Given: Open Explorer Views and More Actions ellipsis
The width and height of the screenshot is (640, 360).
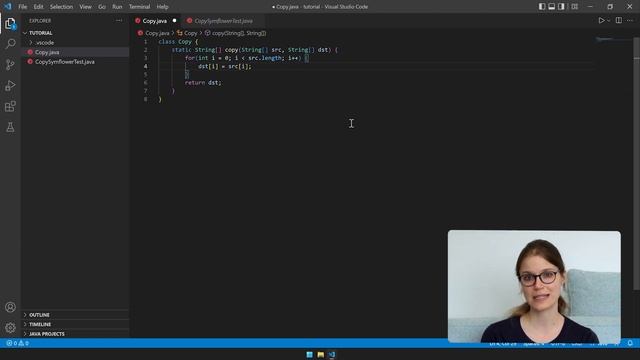Looking at the screenshot, I should pos(119,20).
